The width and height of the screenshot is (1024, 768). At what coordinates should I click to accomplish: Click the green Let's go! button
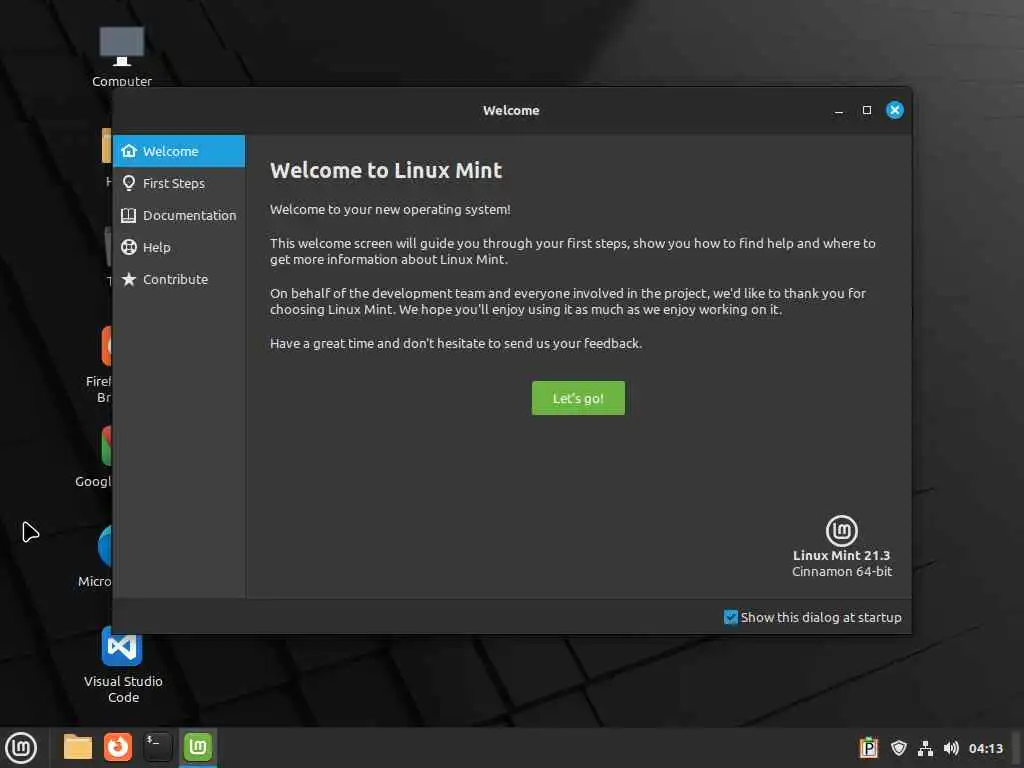(578, 398)
